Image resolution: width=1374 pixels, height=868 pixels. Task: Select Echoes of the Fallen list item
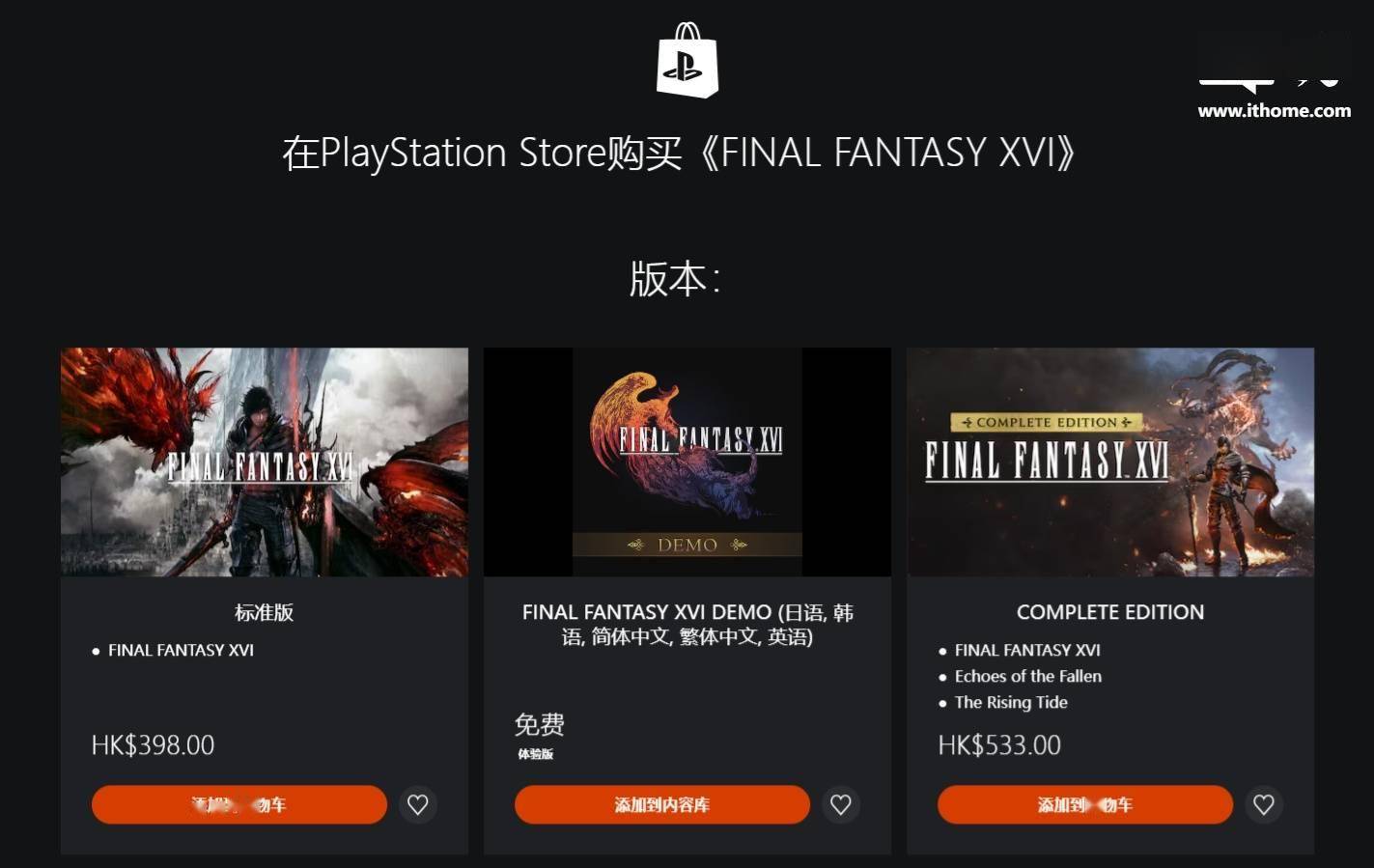tap(1028, 676)
